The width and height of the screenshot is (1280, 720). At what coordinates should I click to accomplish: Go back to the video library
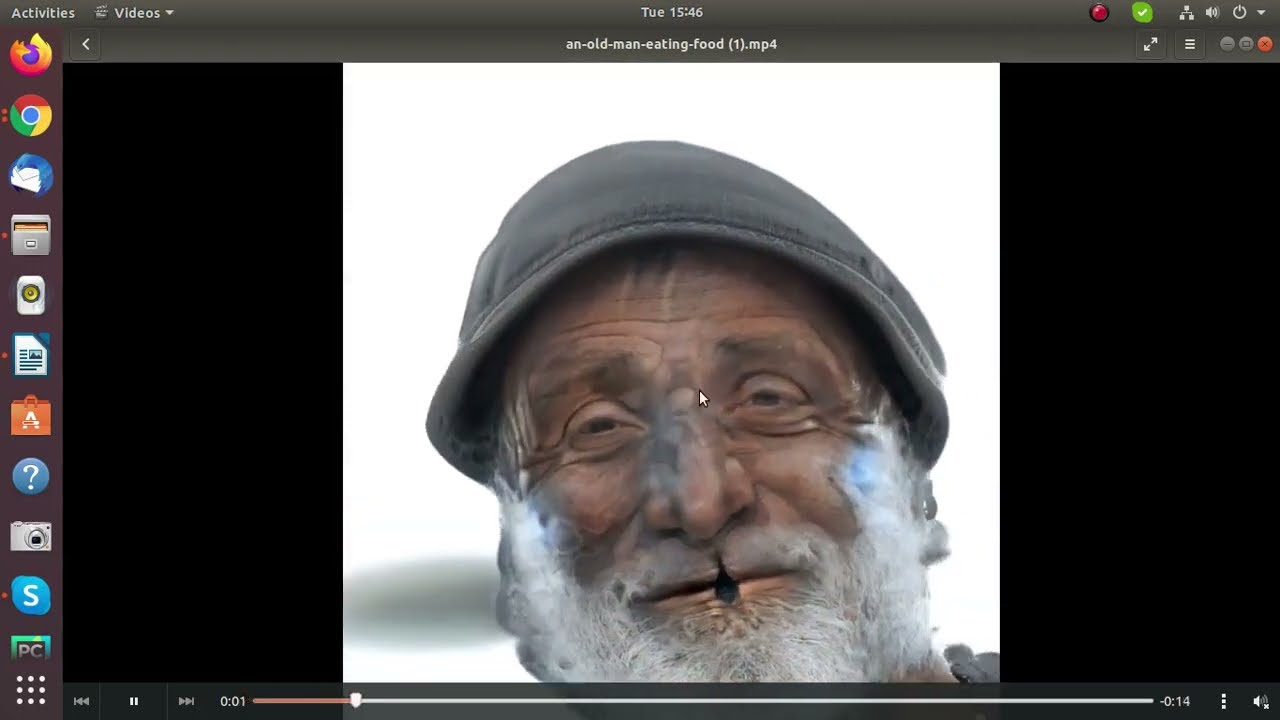coord(86,44)
